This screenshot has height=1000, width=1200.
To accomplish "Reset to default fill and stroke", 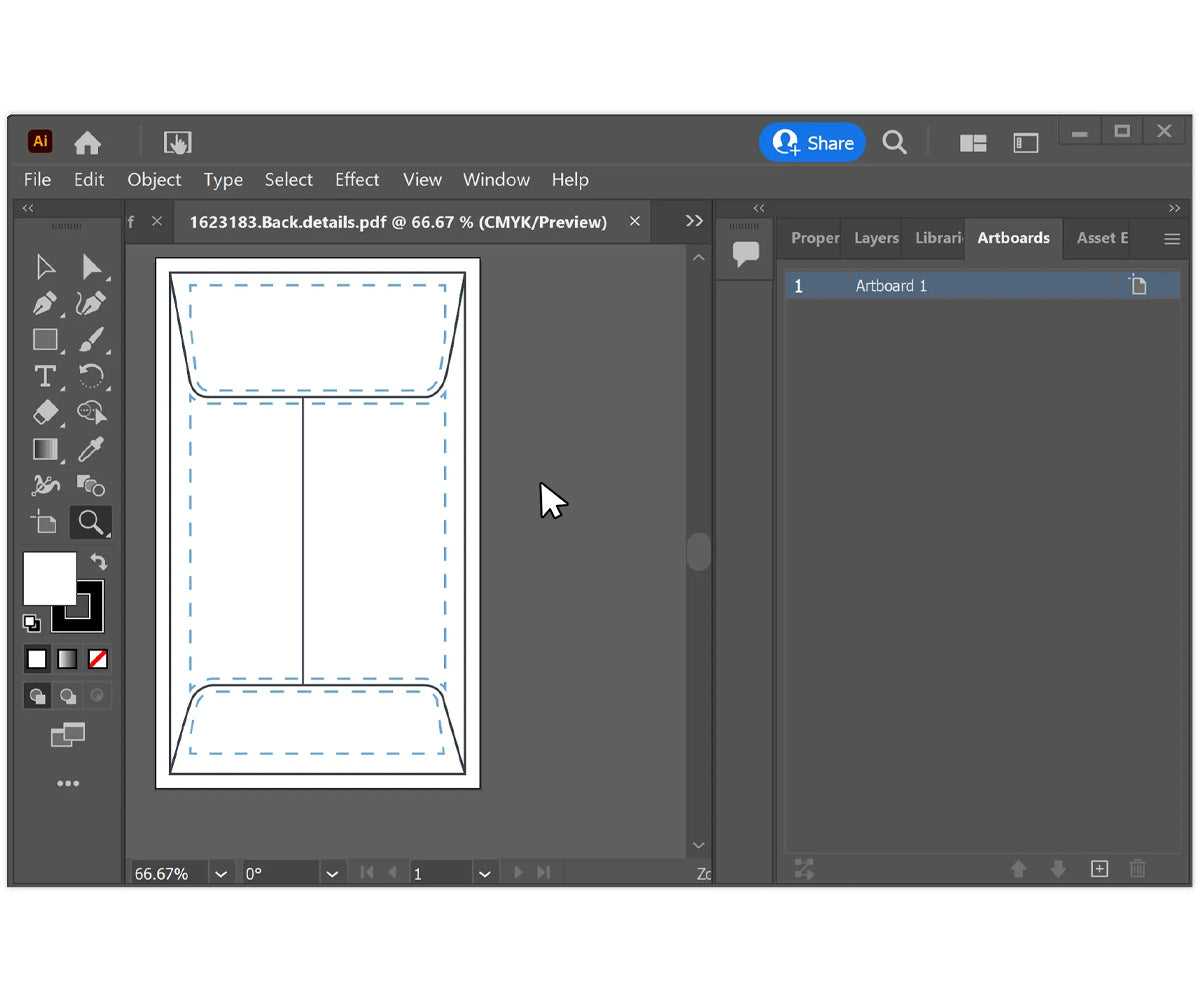I will click(32, 623).
